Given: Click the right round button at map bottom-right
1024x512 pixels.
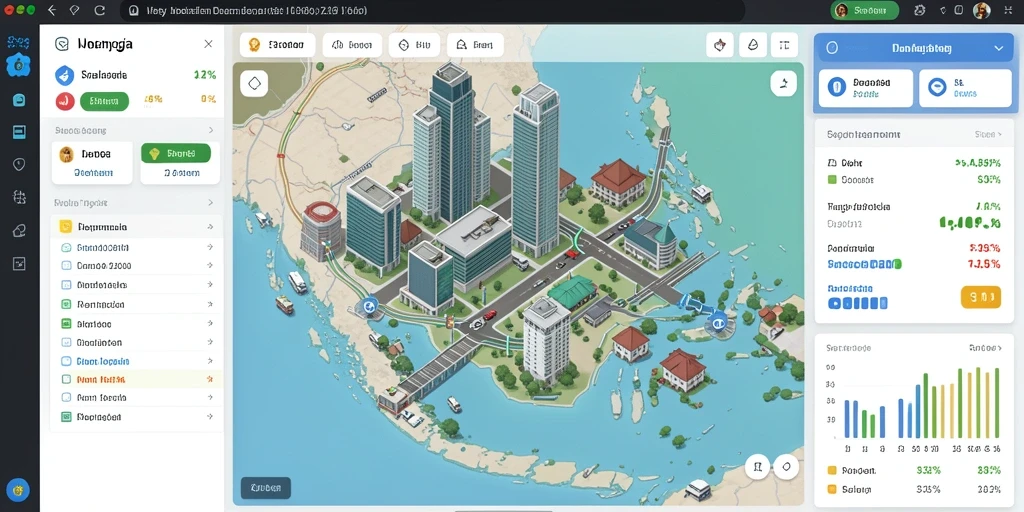Looking at the screenshot, I should point(786,467).
